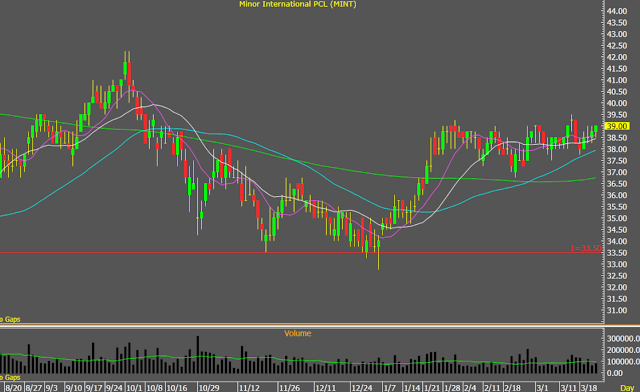Click the 300000.0 volume axis label

[623, 339]
